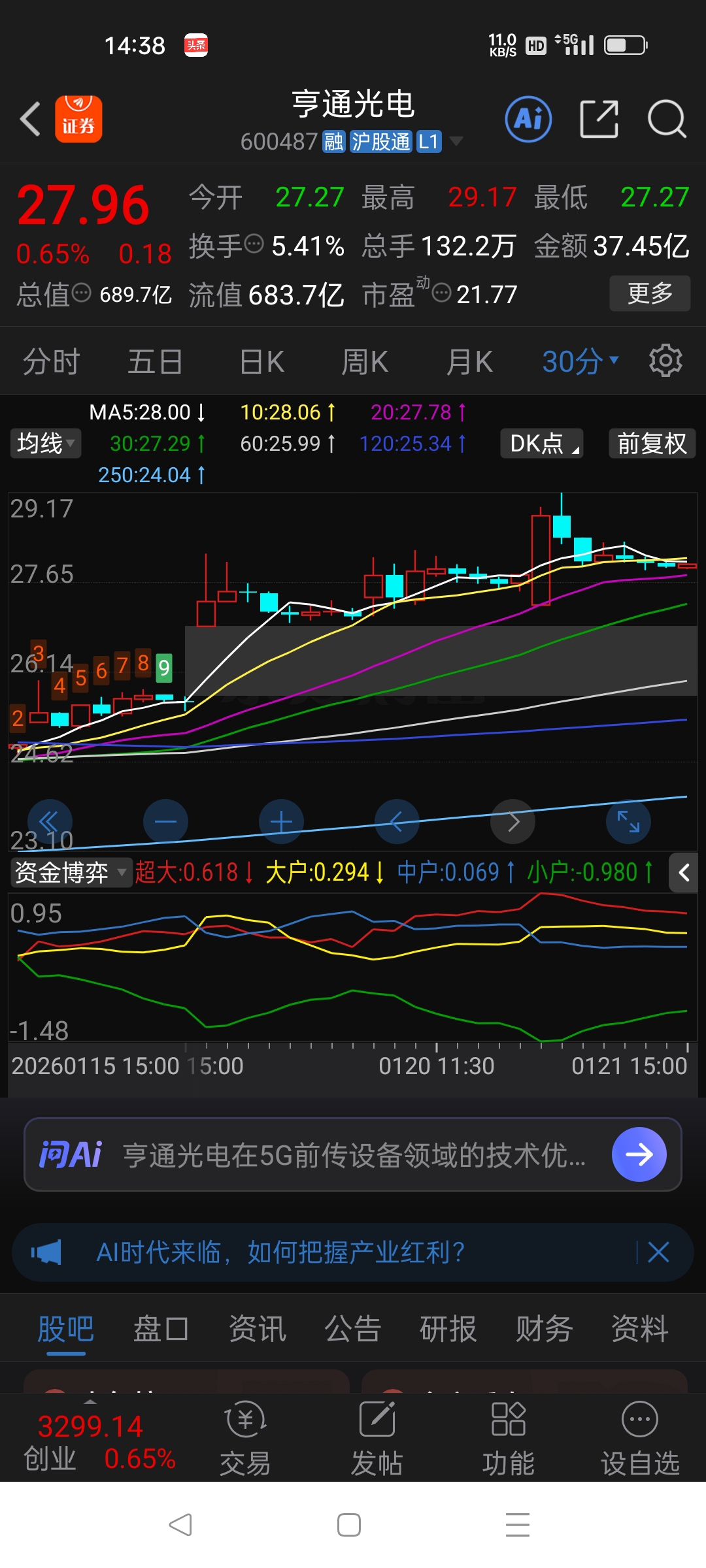Open the orange 证券 app icon
Screen dimensions: 706x1568
[x=78, y=119]
